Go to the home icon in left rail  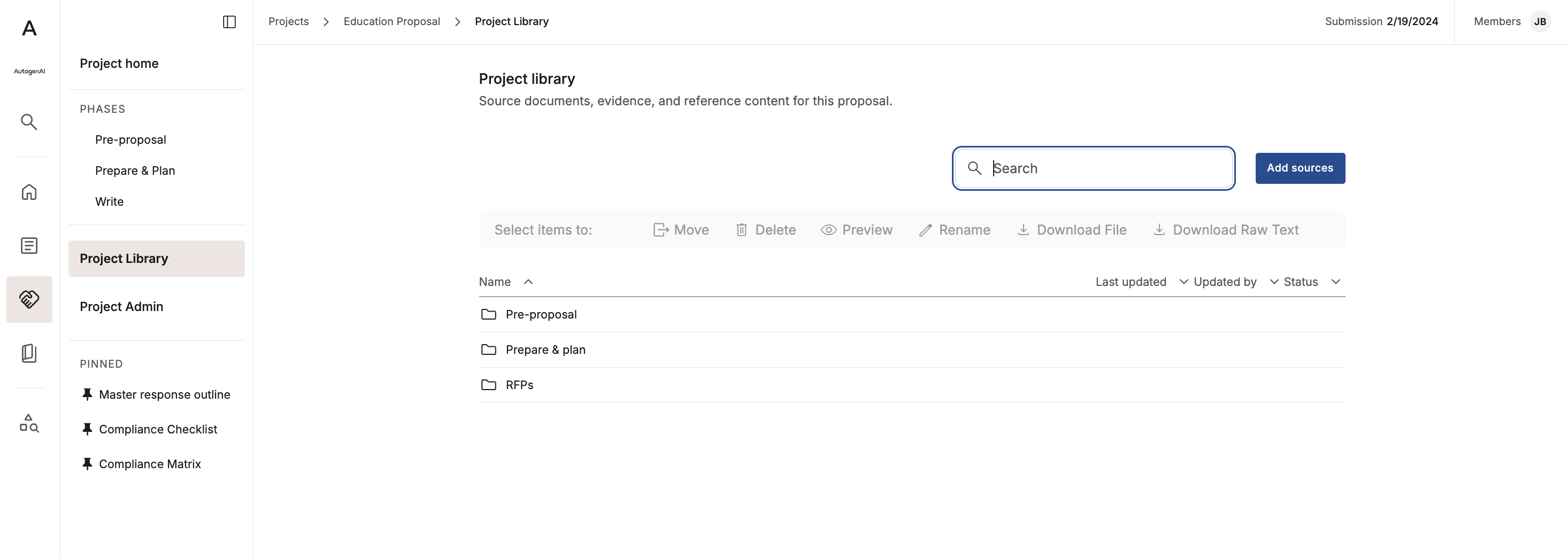[29, 192]
